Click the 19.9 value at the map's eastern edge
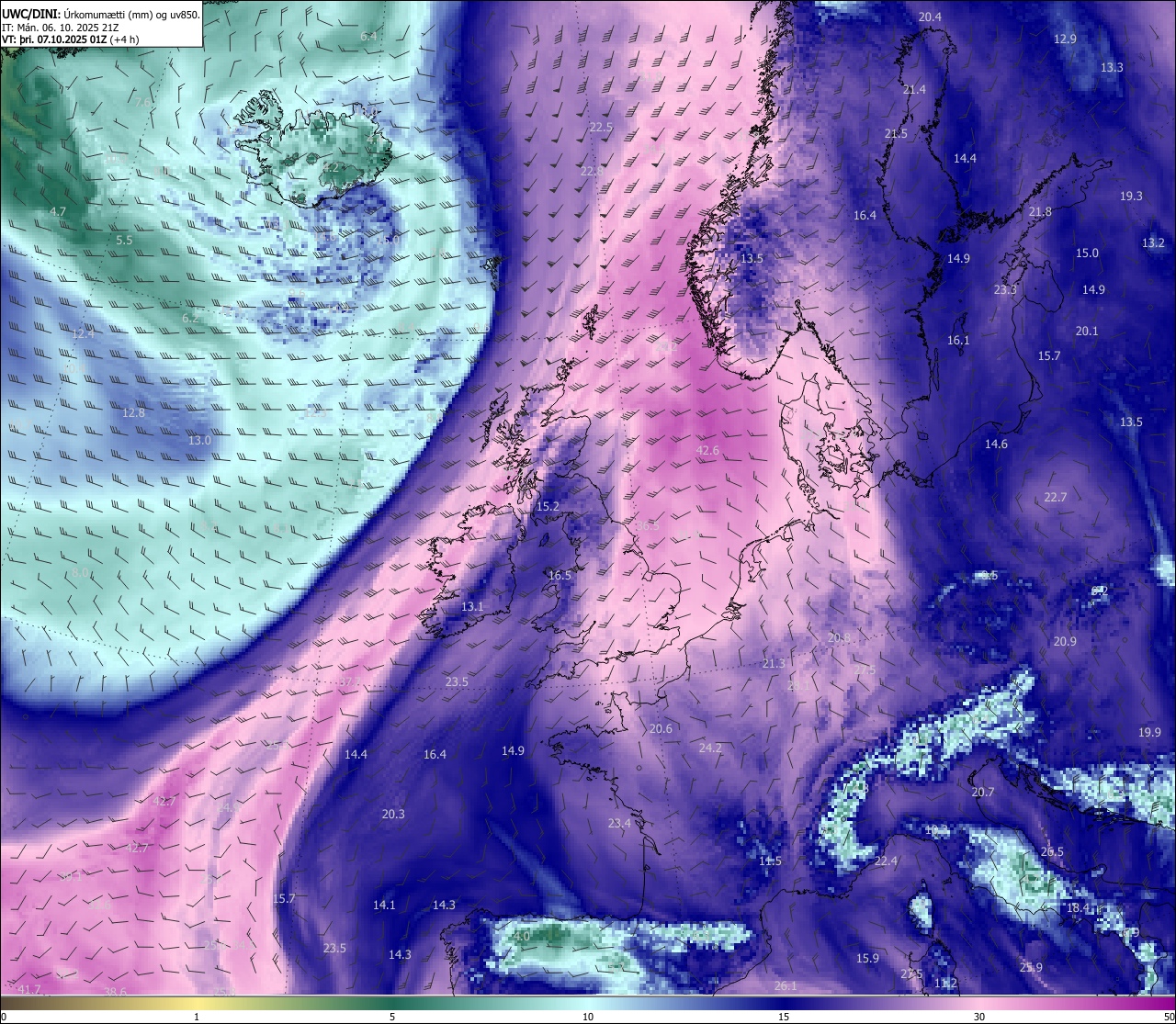 coord(1149,732)
